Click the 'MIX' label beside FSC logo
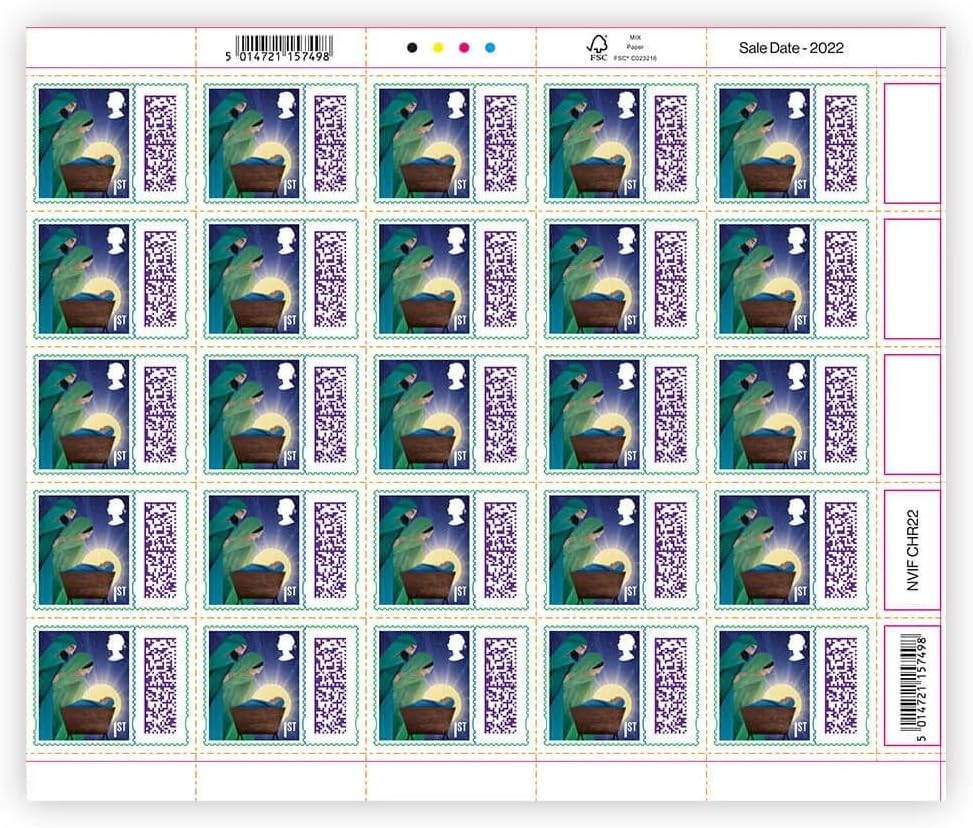 pyautogui.click(x=635, y=38)
